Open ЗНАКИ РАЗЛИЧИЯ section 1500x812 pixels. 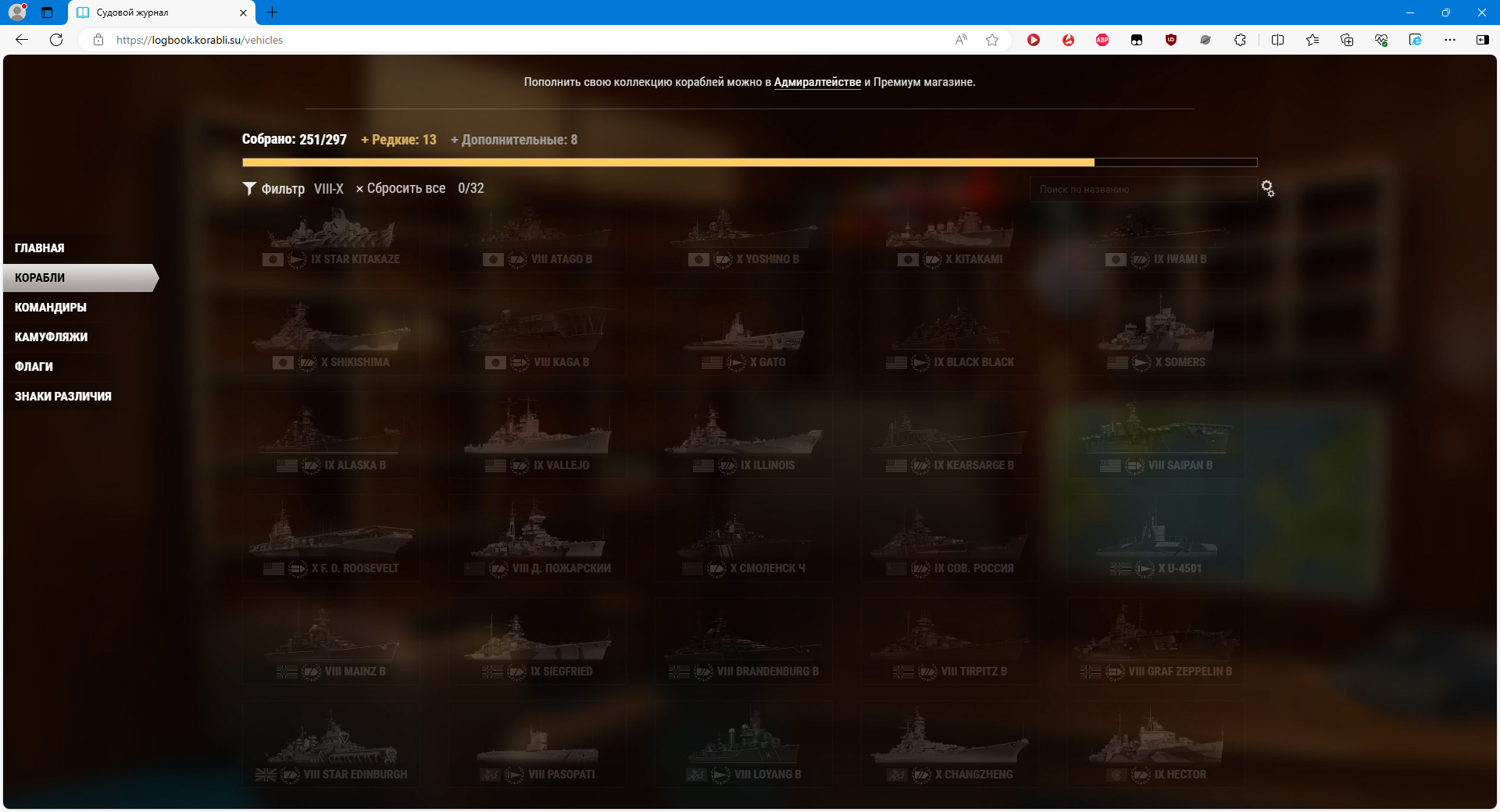point(63,397)
